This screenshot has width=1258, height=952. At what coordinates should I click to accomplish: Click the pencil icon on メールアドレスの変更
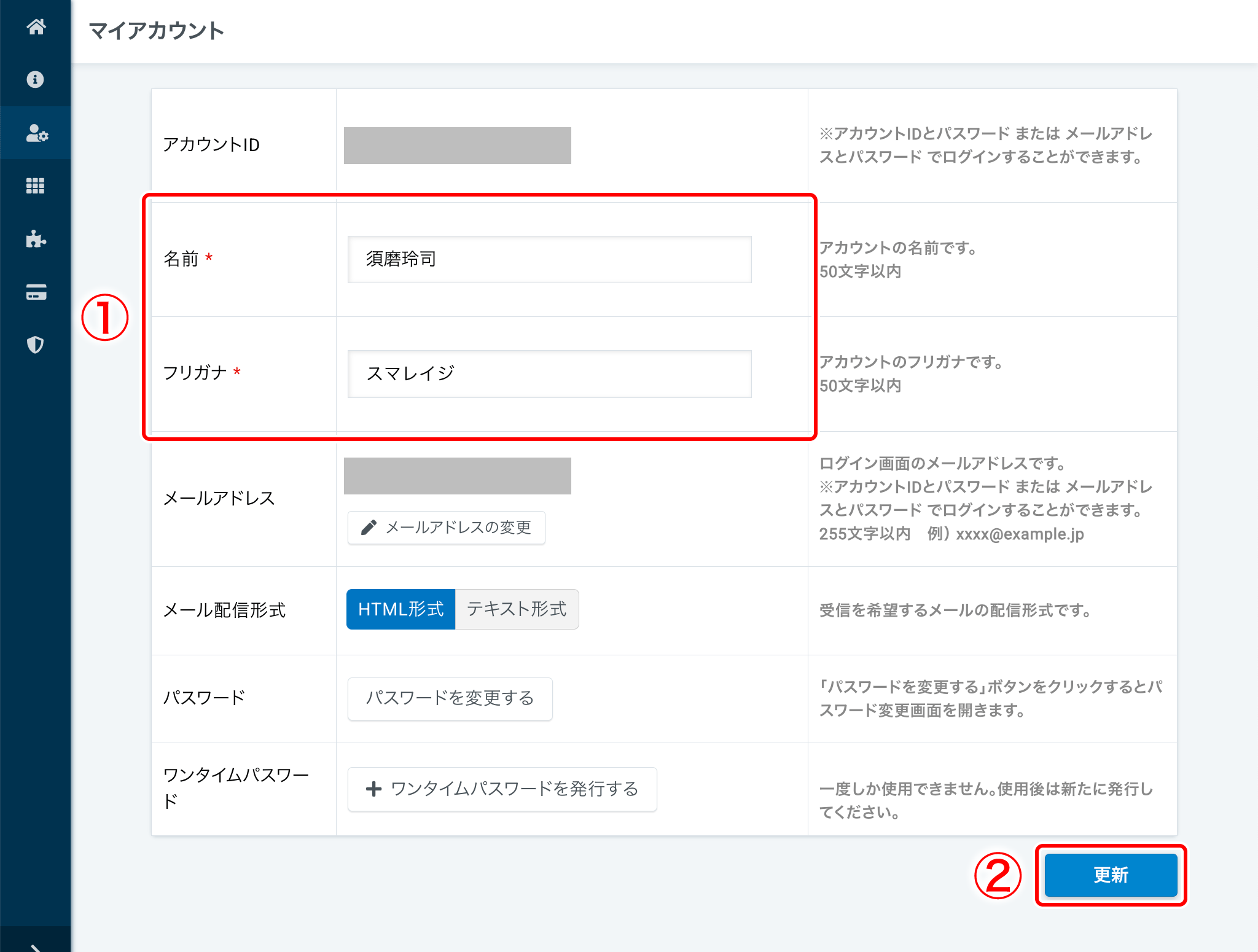pyautogui.click(x=369, y=527)
